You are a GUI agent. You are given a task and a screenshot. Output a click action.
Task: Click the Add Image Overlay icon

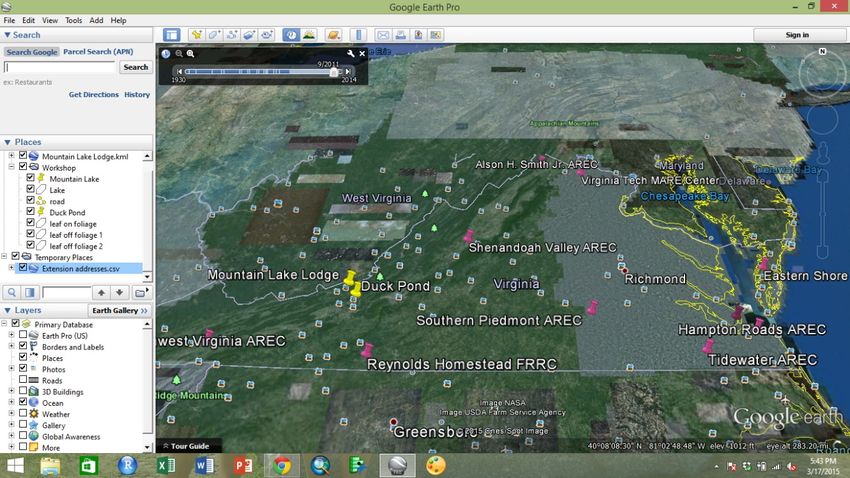[249, 35]
